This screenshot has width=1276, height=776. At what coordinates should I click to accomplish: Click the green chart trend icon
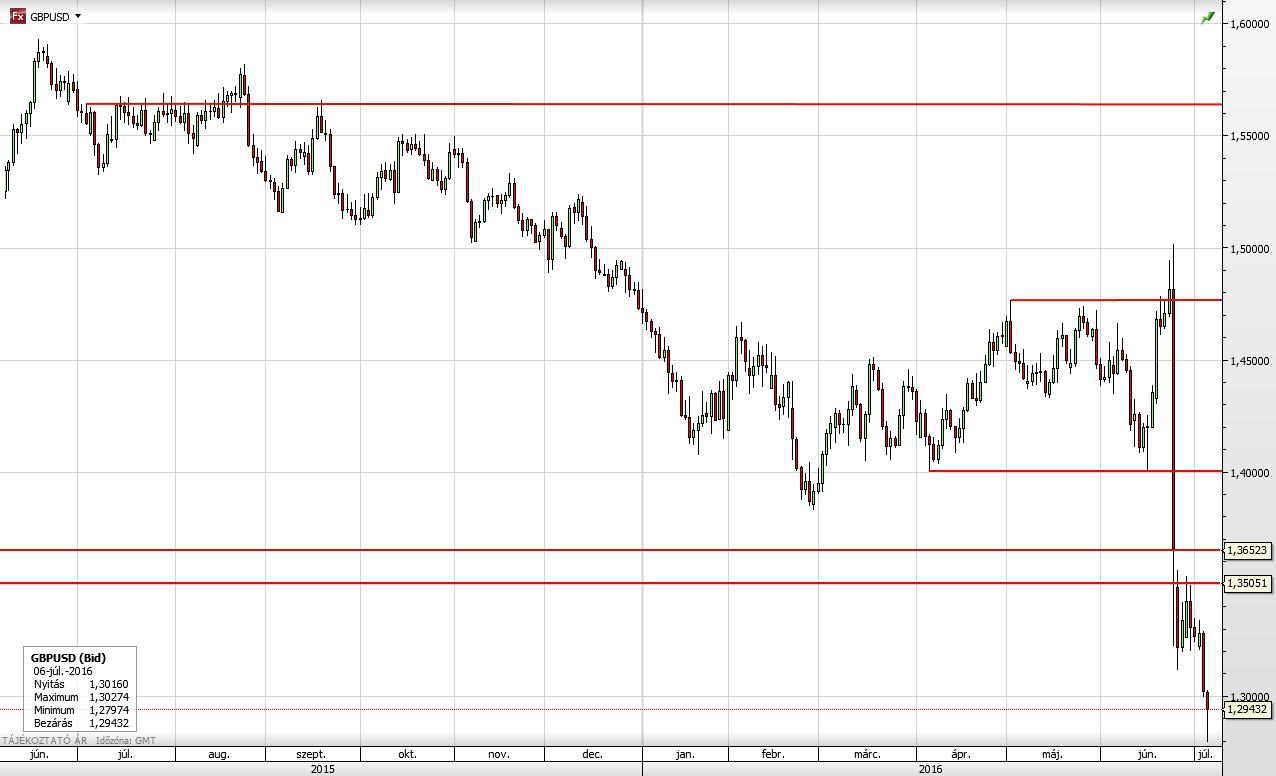point(1208,18)
